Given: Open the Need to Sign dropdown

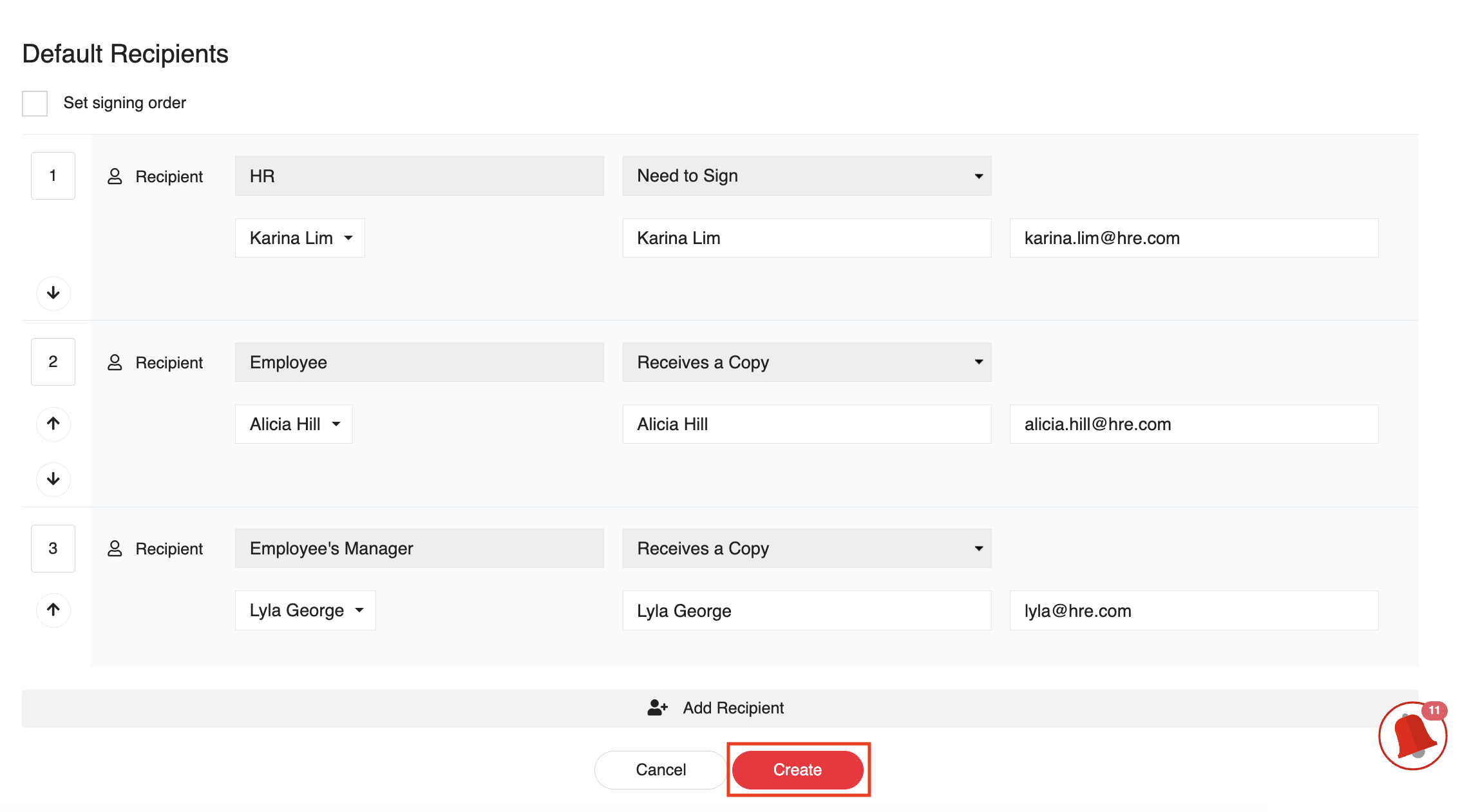Looking at the screenshot, I should pyautogui.click(x=806, y=176).
